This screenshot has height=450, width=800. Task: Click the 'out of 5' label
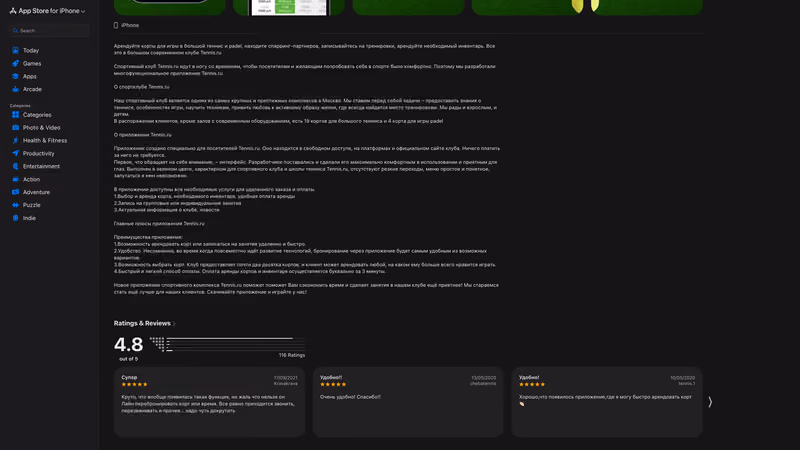pos(129,359)
